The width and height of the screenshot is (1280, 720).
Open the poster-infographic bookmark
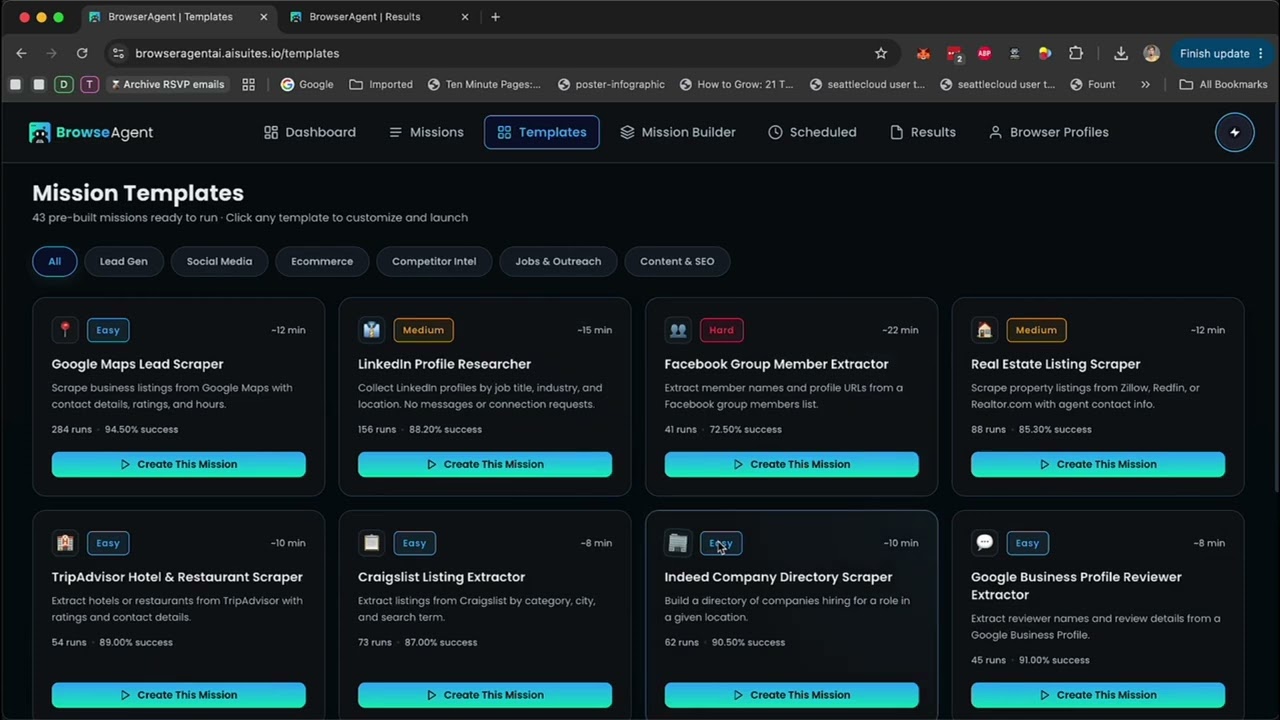[611, 84]
